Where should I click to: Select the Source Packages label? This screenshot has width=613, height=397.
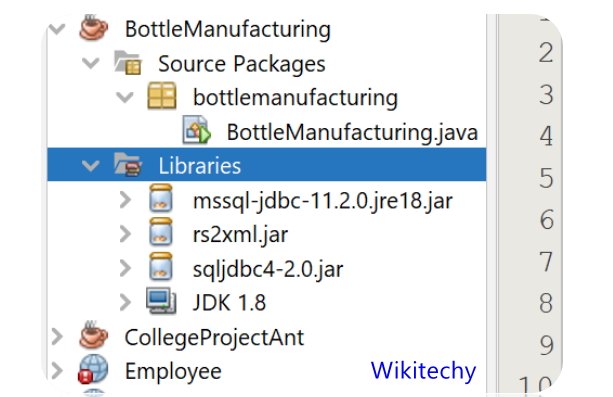[242, 64]
